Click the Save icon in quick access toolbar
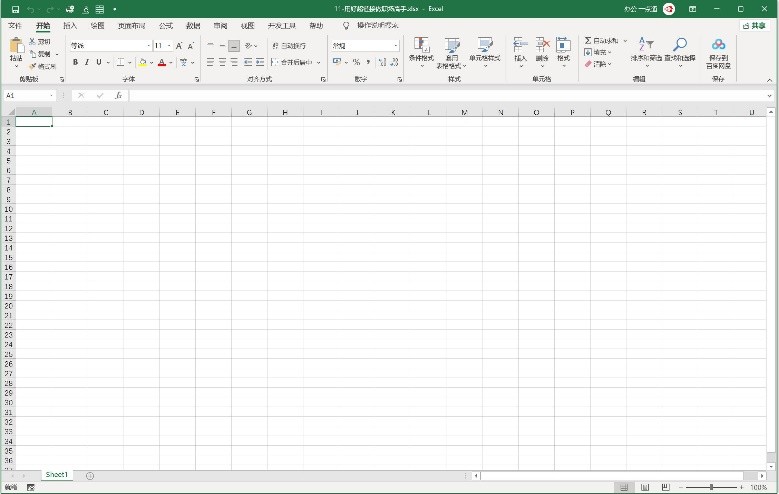Image resolution: width=779 pixels, height=494 pixels. pos(15,9)
